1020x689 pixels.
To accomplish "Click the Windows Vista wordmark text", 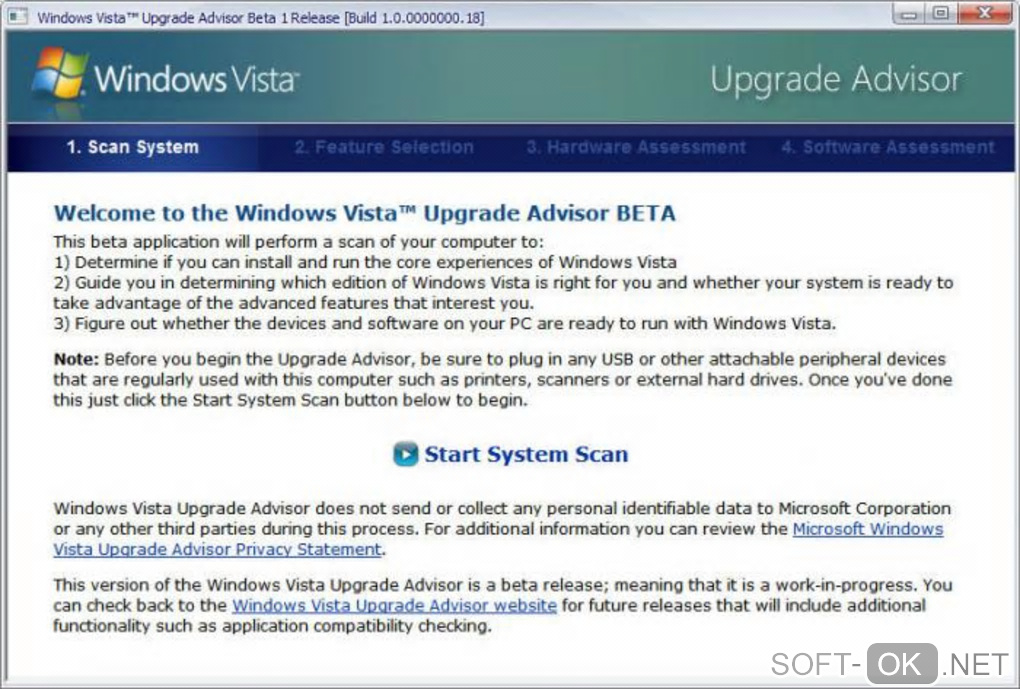I will [197, 79].
